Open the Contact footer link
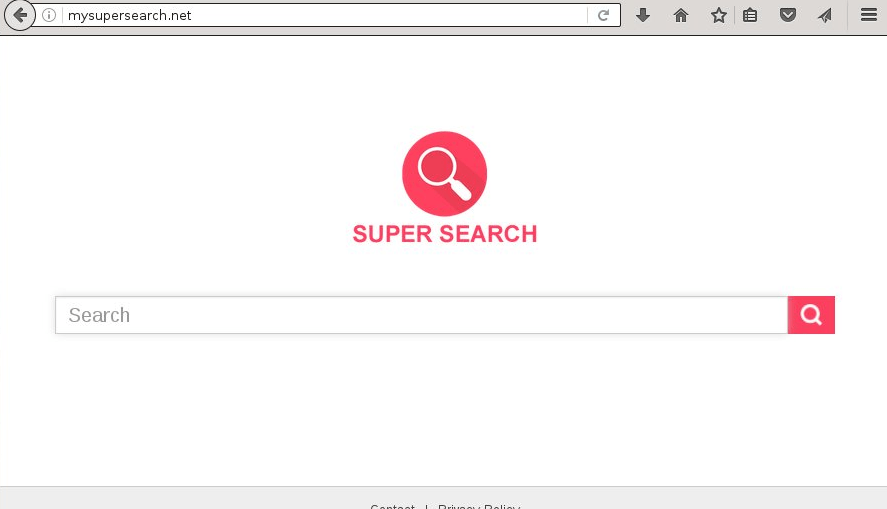The width and height of the screenshot is (887, 509). pos(393,506)
